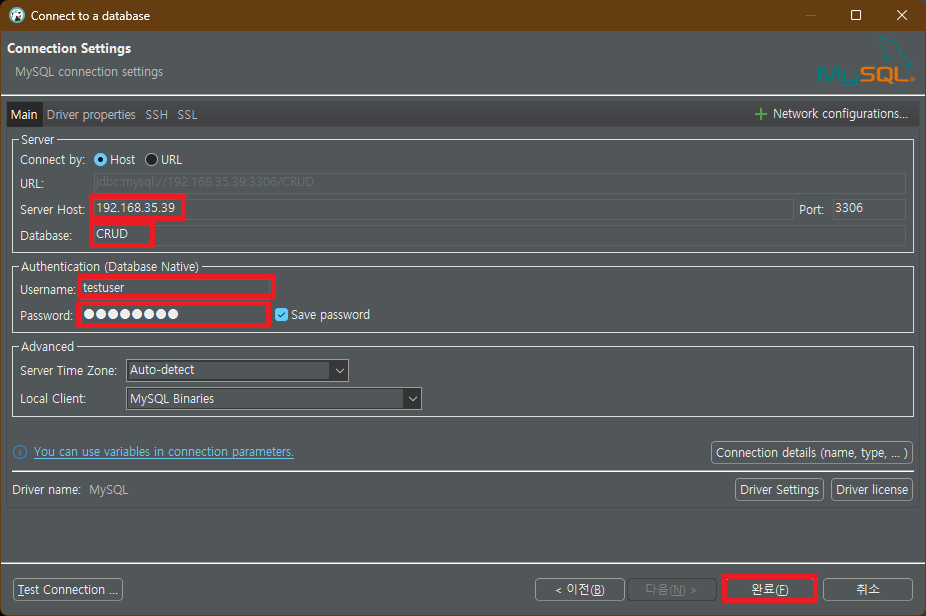Click the green plus Network configurations icon
The width and height of the screenshot is (926, 616).
(x=761, y=114)
